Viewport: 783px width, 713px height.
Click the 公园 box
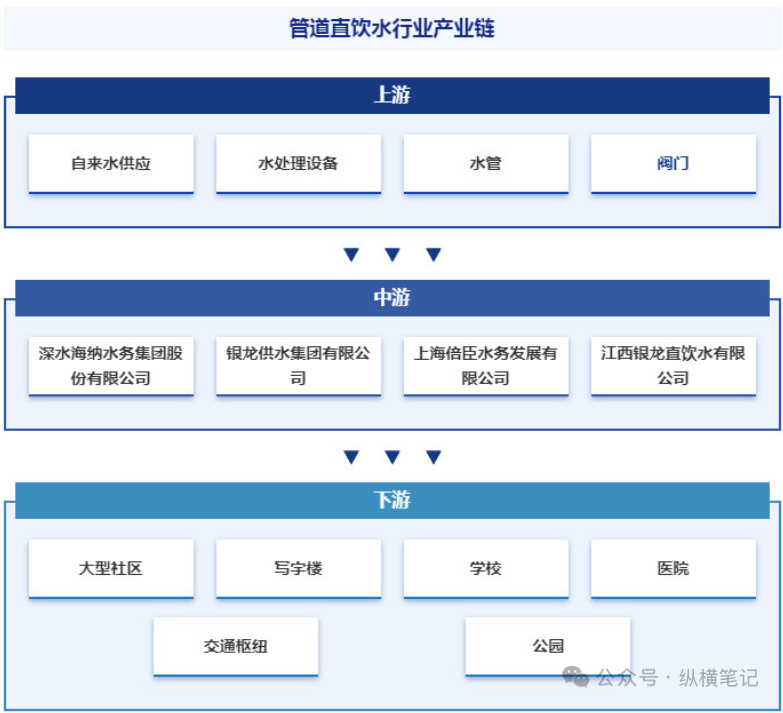[548, 646]
